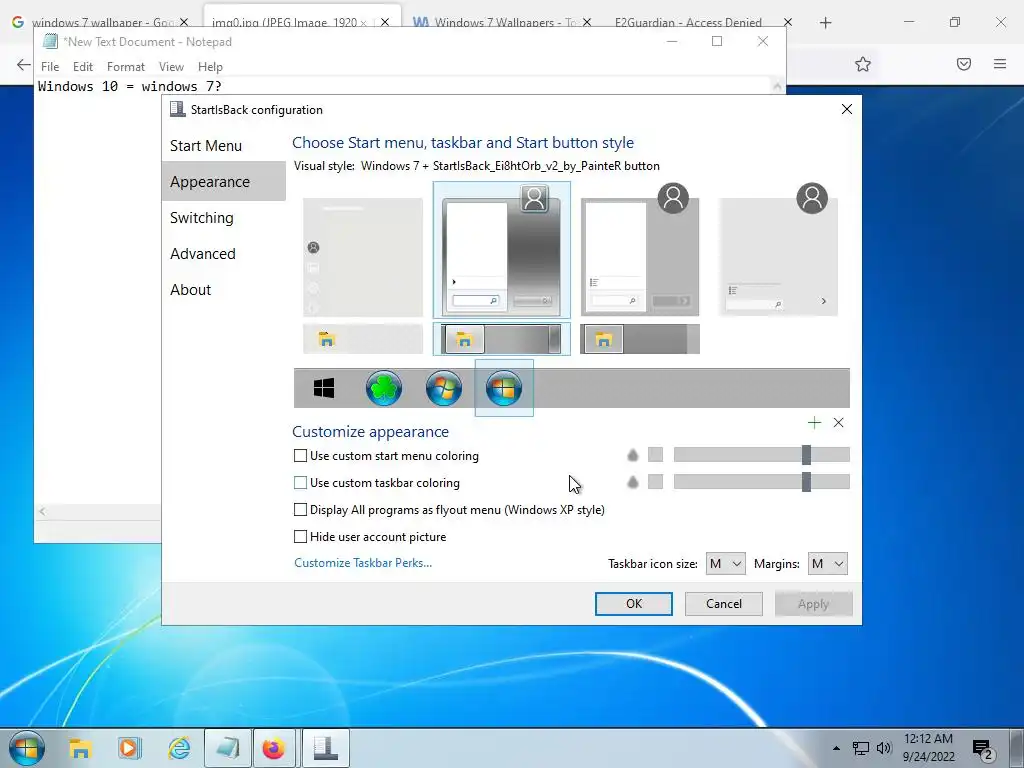Switch to Firefox on the taskbar
The image size is (1024, 768).
tap(275, 748)
